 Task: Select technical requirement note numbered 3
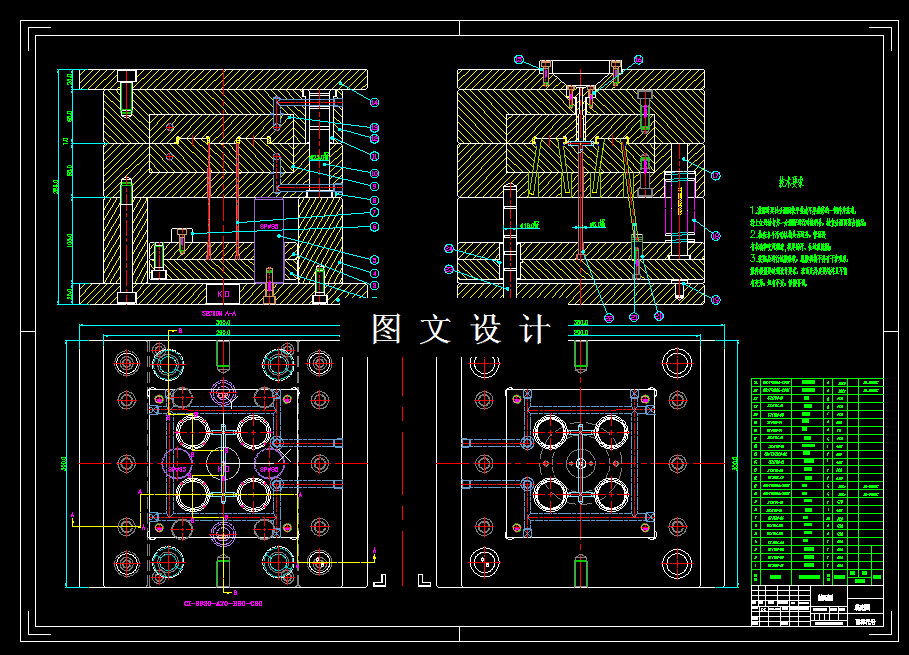[799, 271]
